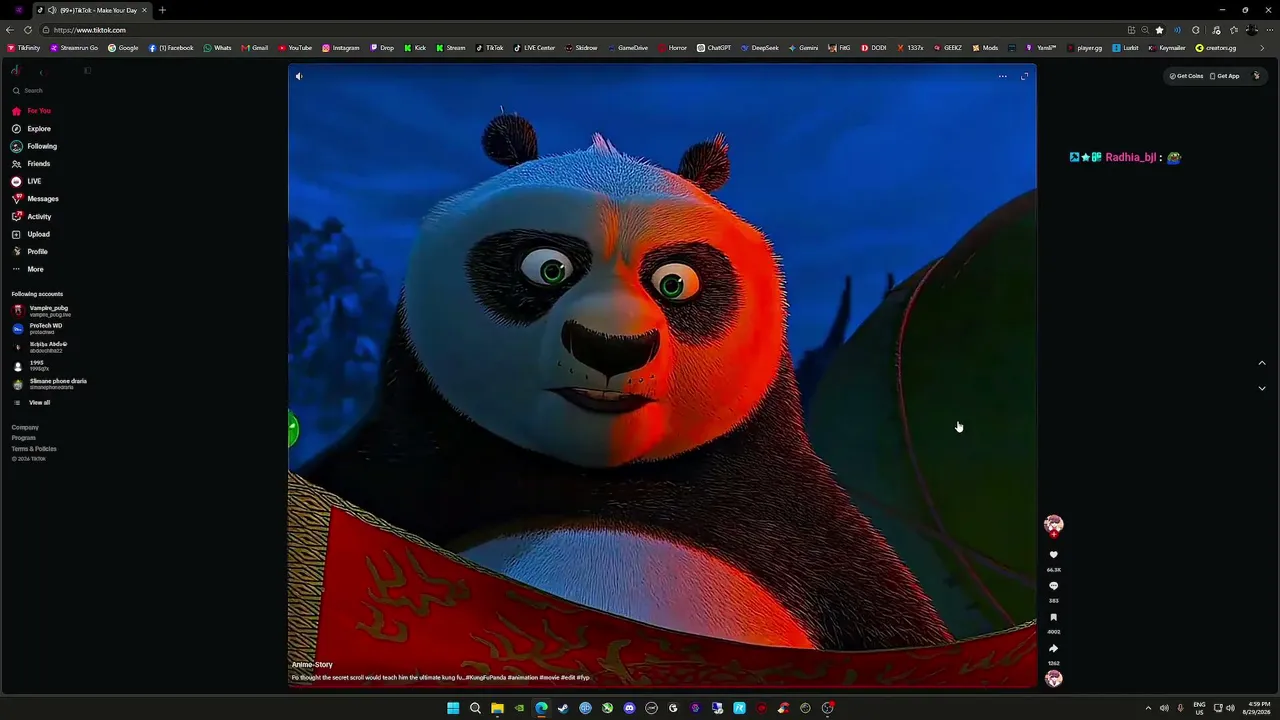The image size is (1280, 720).
Task: Bookmark the video to favorites
Action: (x=1053, y=618)
